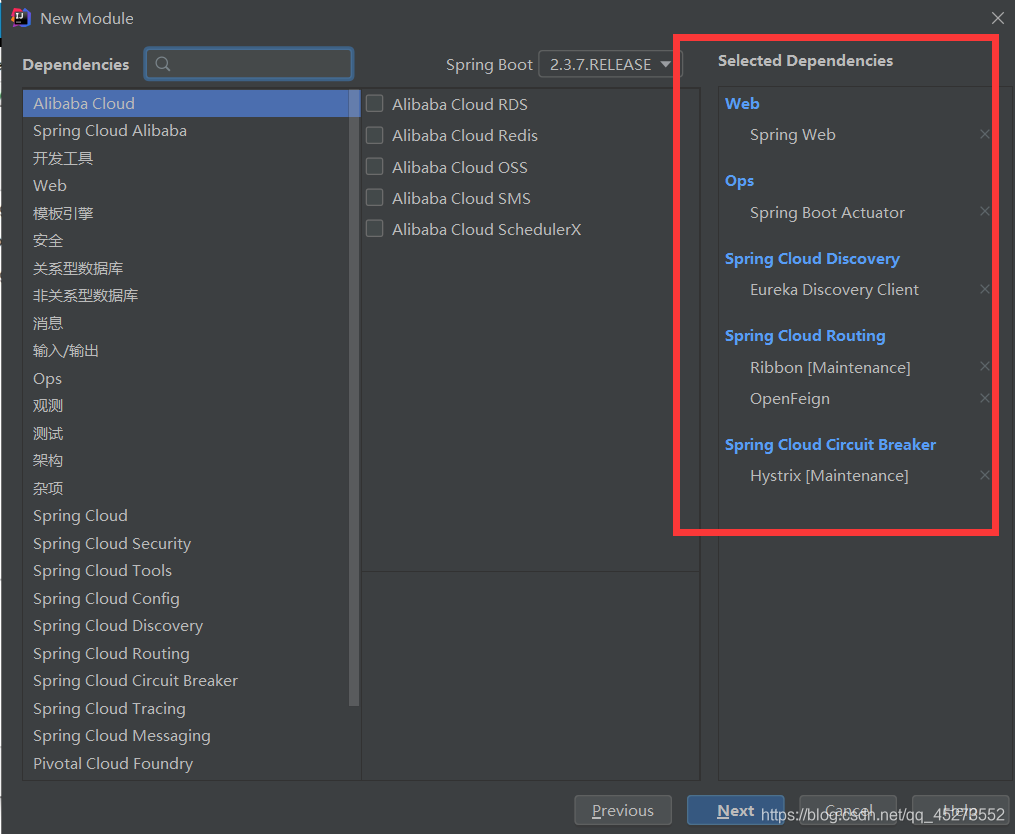Select 关系型数据库 category
The image size is (1015, 834).
coord(186,269)
